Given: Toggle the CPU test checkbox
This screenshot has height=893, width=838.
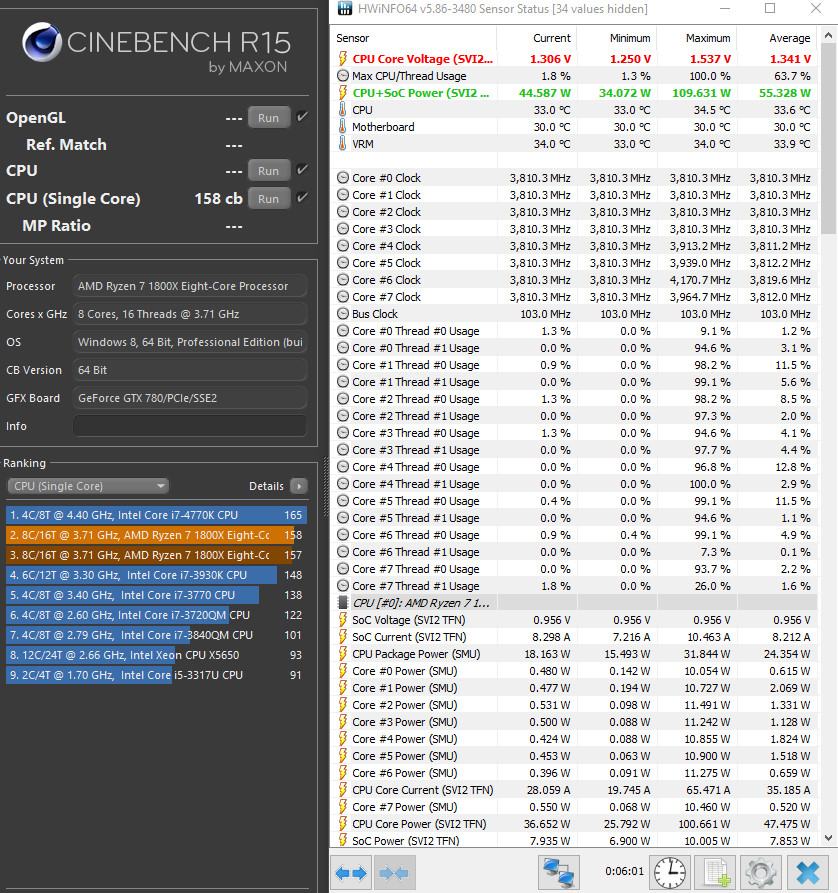Looking at the screenshot, I should tap(303, 170).
